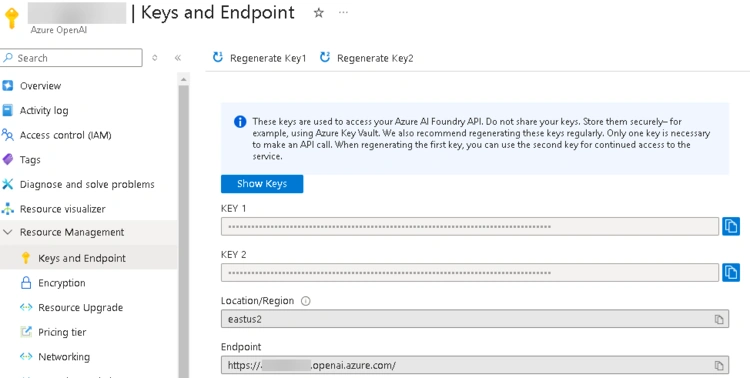Open the more options ellipsis menu
The height and width of the screenshot is (378, 750).
point(343,13)
